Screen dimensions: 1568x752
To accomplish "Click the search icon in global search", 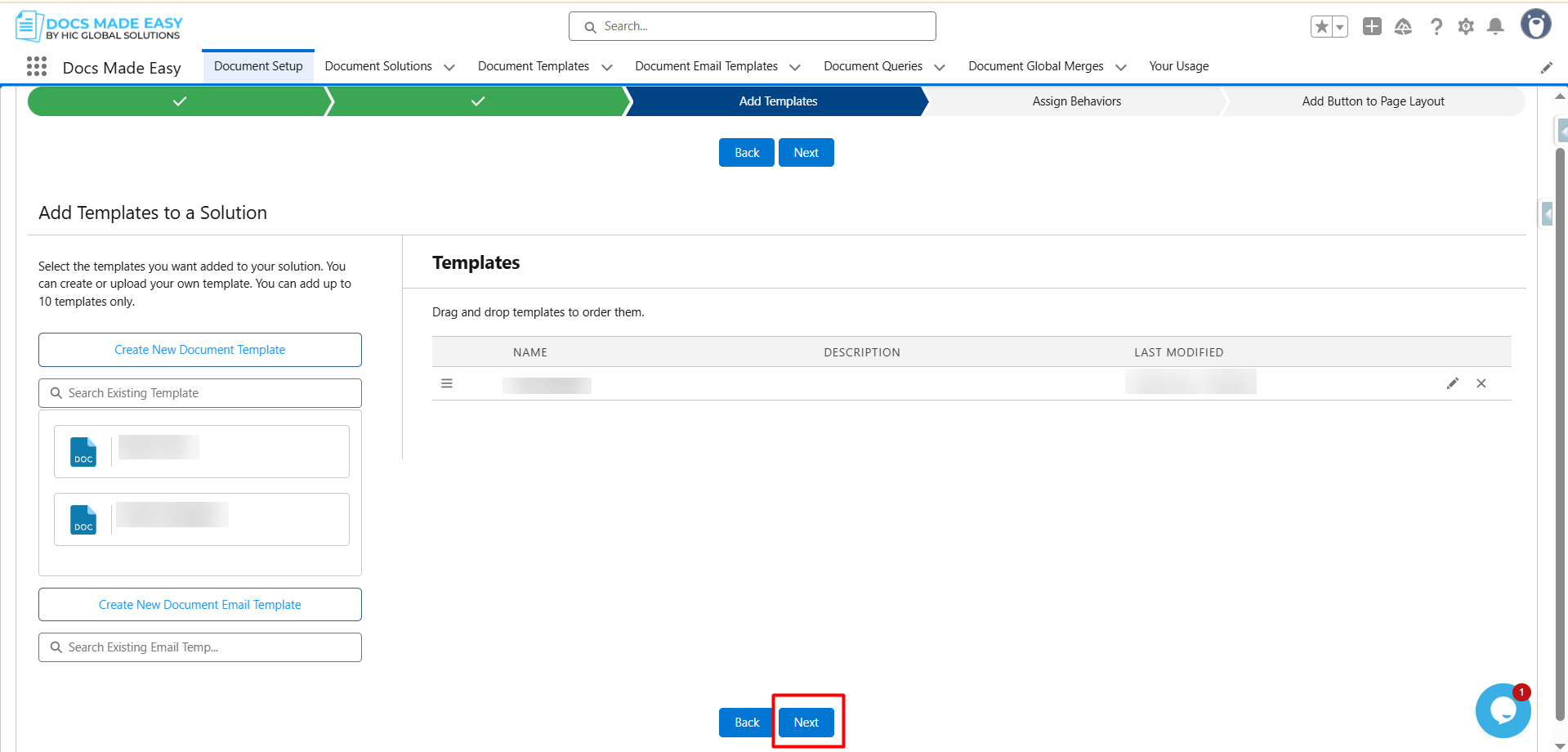I will pyautogui.click(x=590, y=27).
